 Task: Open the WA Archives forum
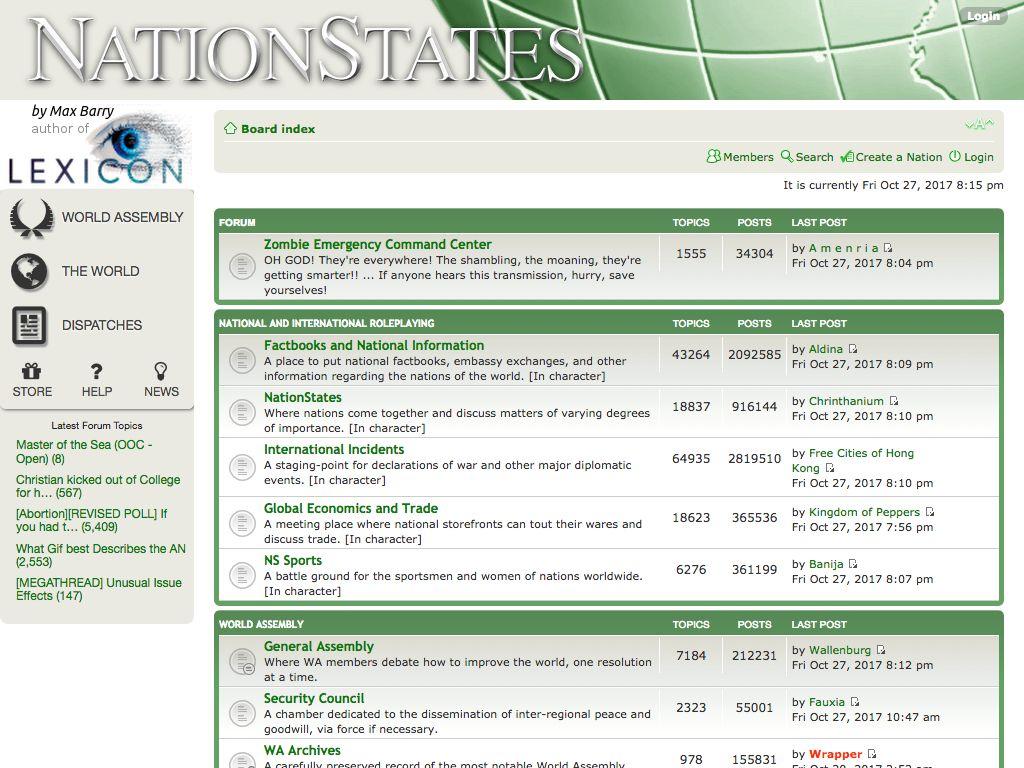pyautogui.click(x=302, y=750)
